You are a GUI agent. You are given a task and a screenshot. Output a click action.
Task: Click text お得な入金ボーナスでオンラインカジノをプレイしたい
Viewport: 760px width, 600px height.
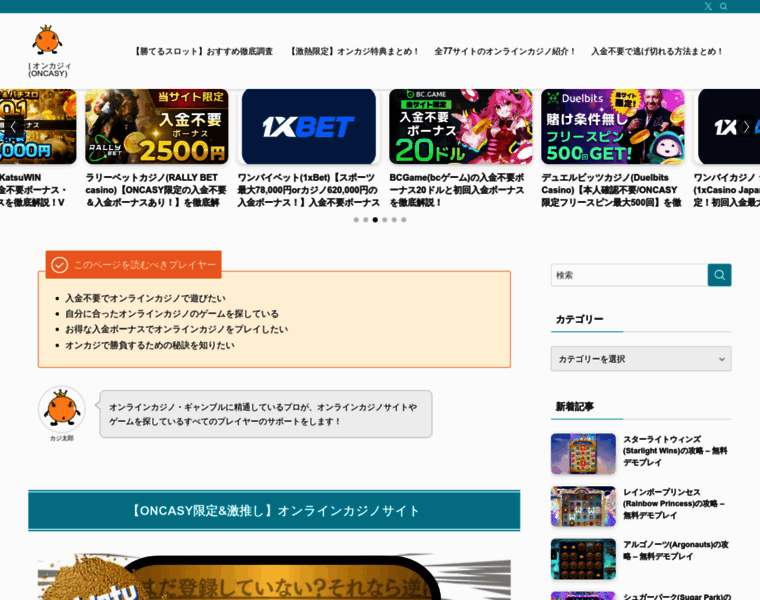176,329
